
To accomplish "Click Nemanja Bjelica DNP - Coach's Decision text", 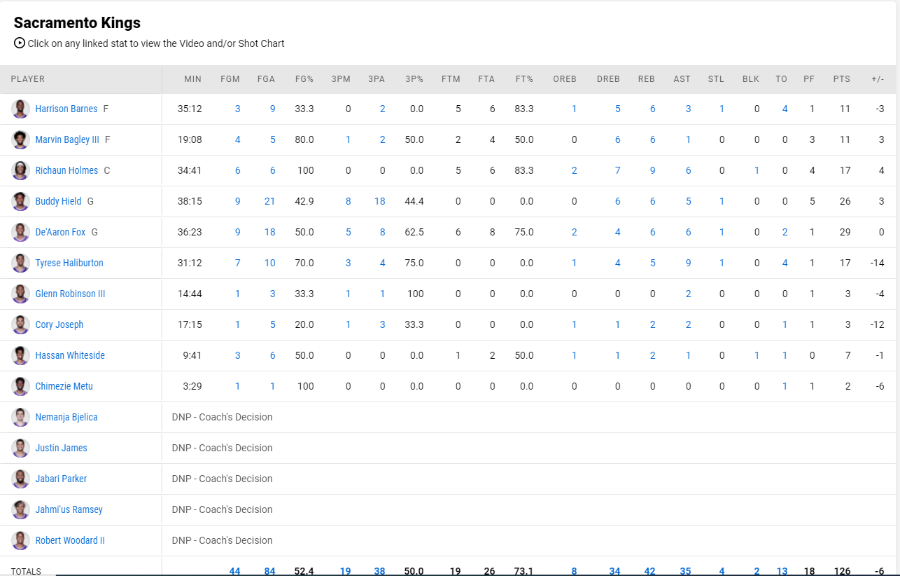I will [222, 417].
